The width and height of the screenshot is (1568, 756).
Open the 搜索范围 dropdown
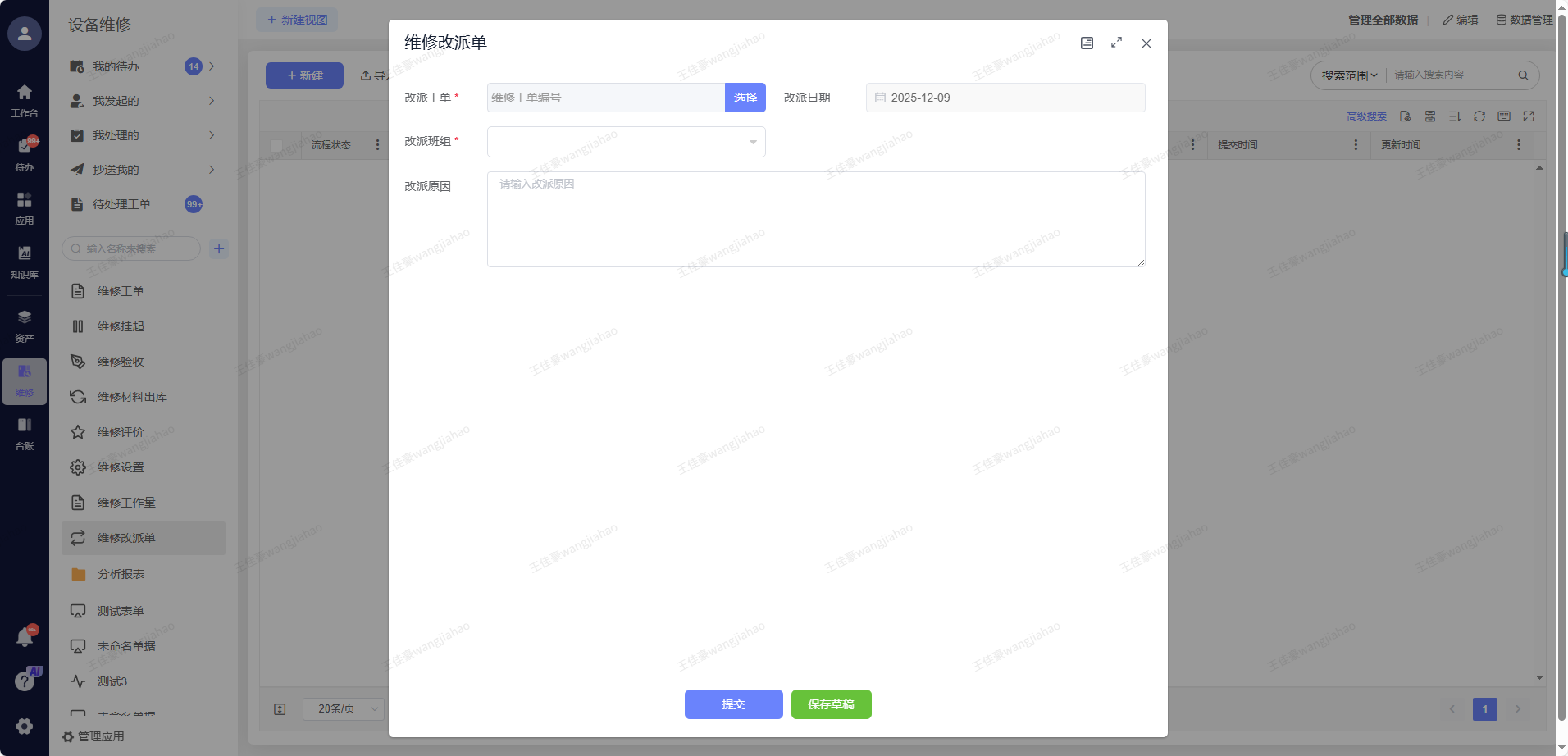pyautogui.click(x=1348, y=75)
